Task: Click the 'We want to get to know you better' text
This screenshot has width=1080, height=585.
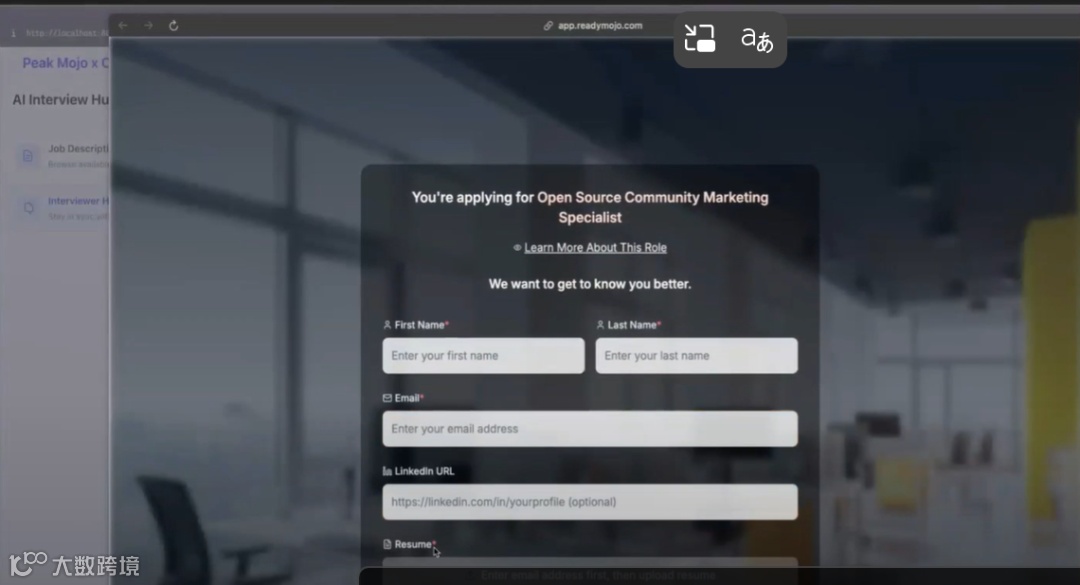Action: tap(590, 284)
